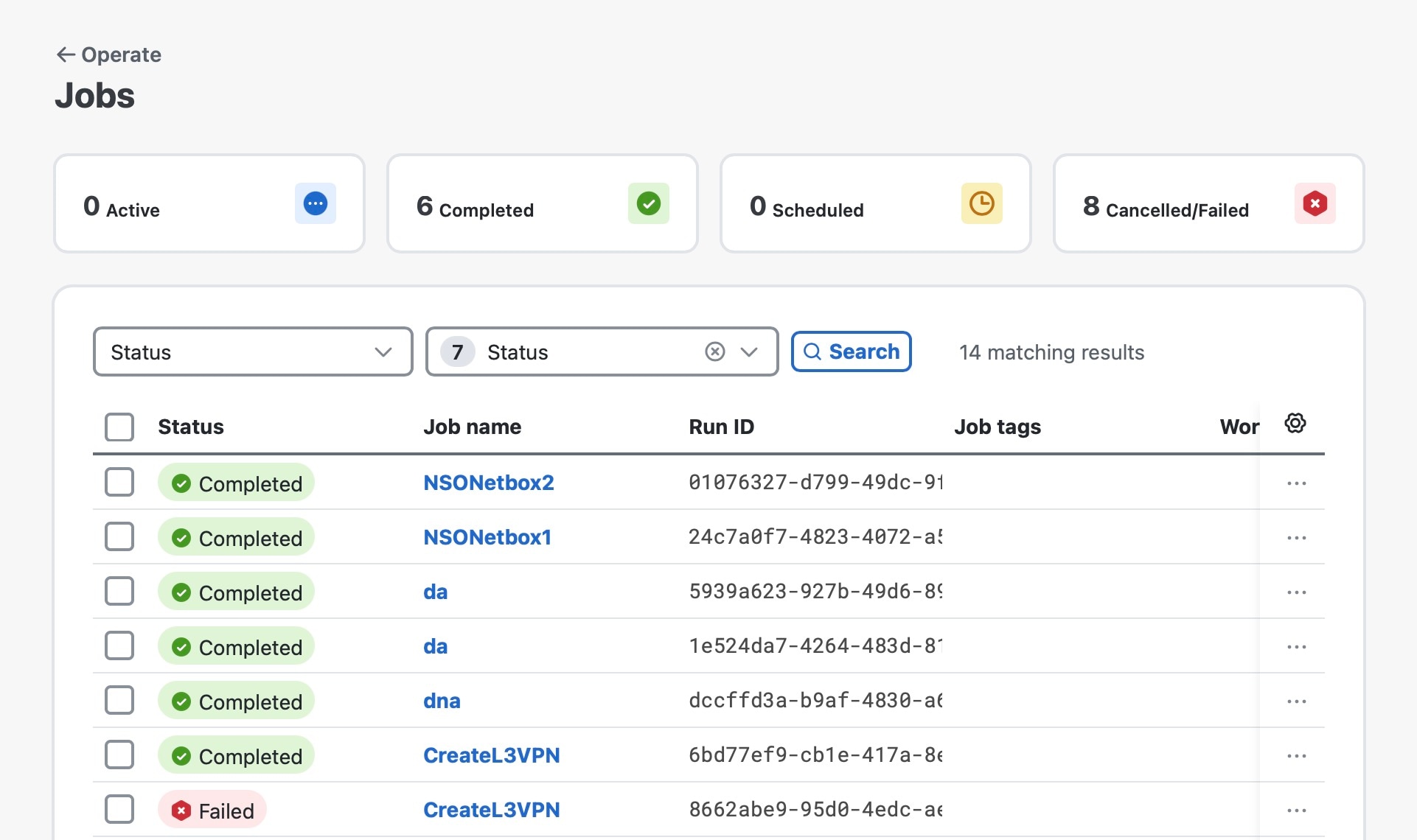The width and height of the screenshot is (1417, 840).
Task: Expand the Status dropdown showing 7 selected
Action: (x=749, y=351)
